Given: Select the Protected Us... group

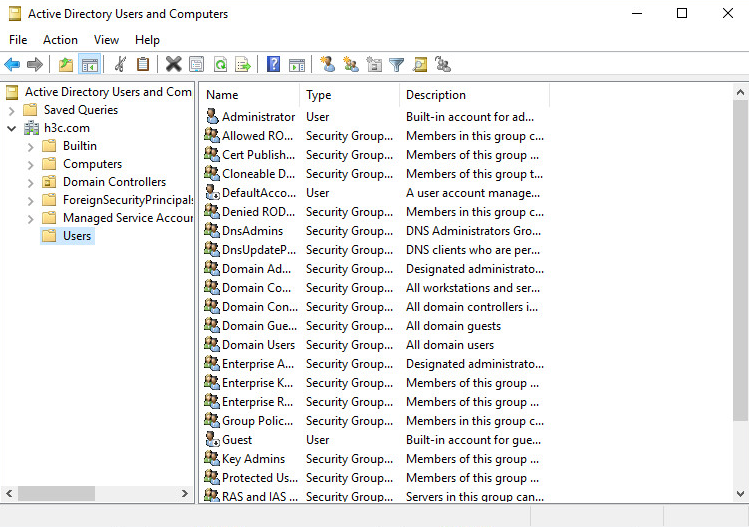Looking at the screenshot, I should click(259, 478).
